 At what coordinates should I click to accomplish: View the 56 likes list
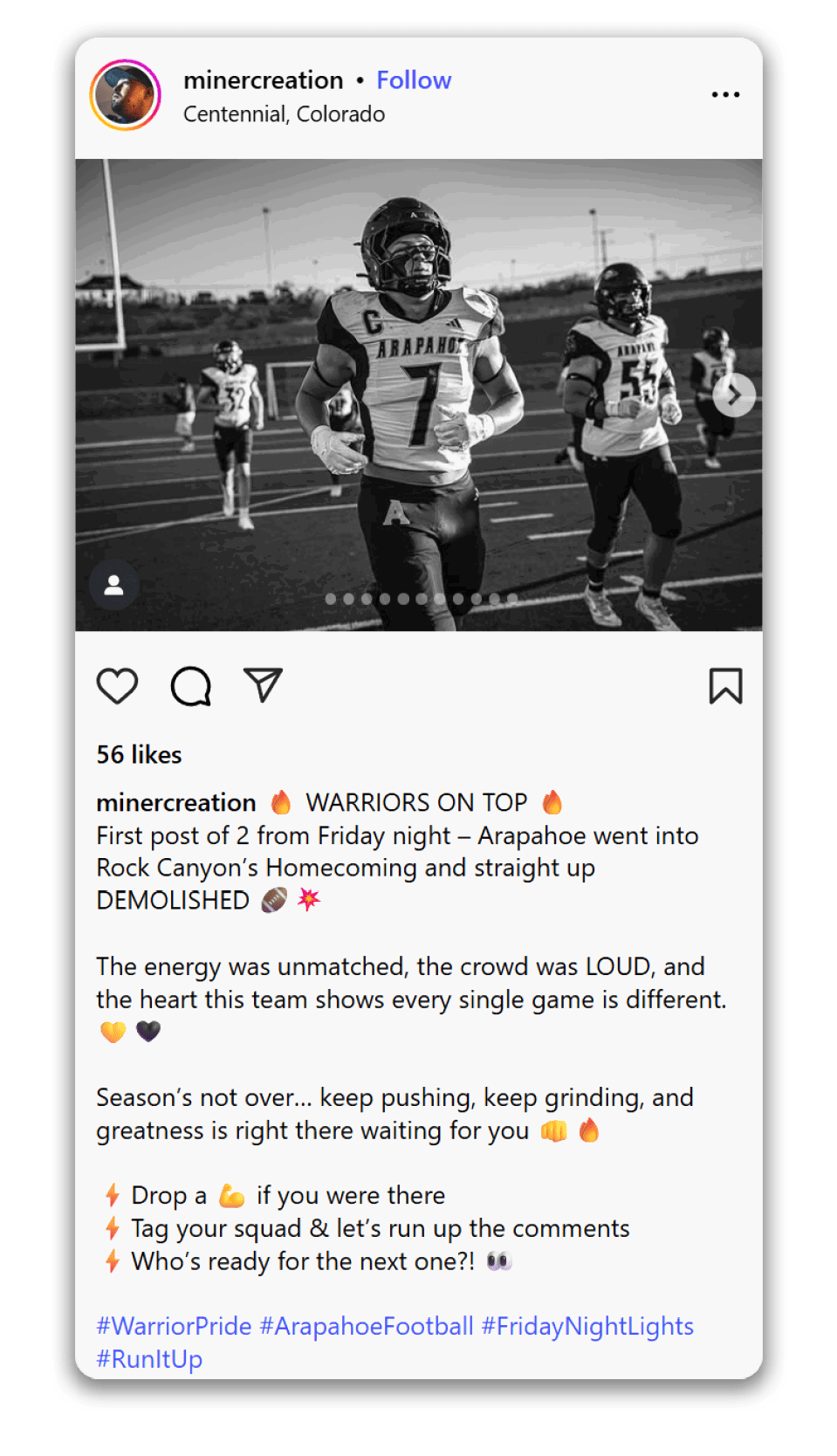click(139, 755)
